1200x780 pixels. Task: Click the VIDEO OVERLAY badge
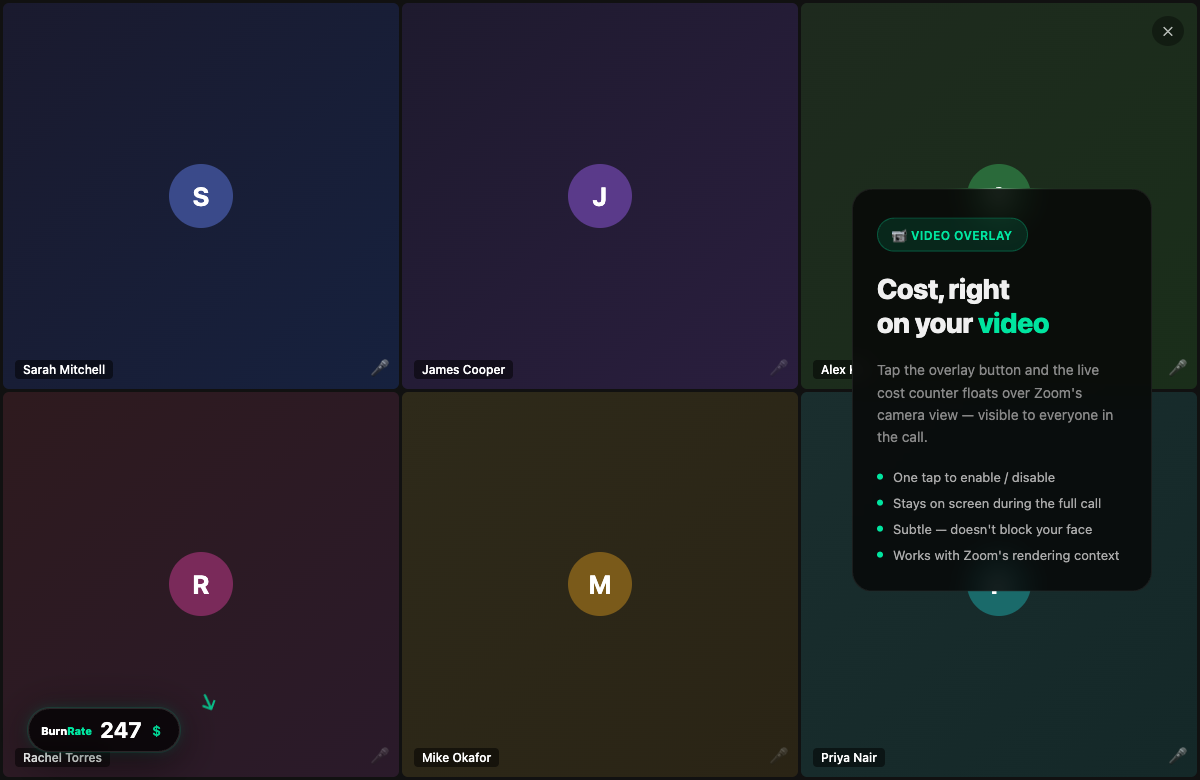tap(952, 235)
